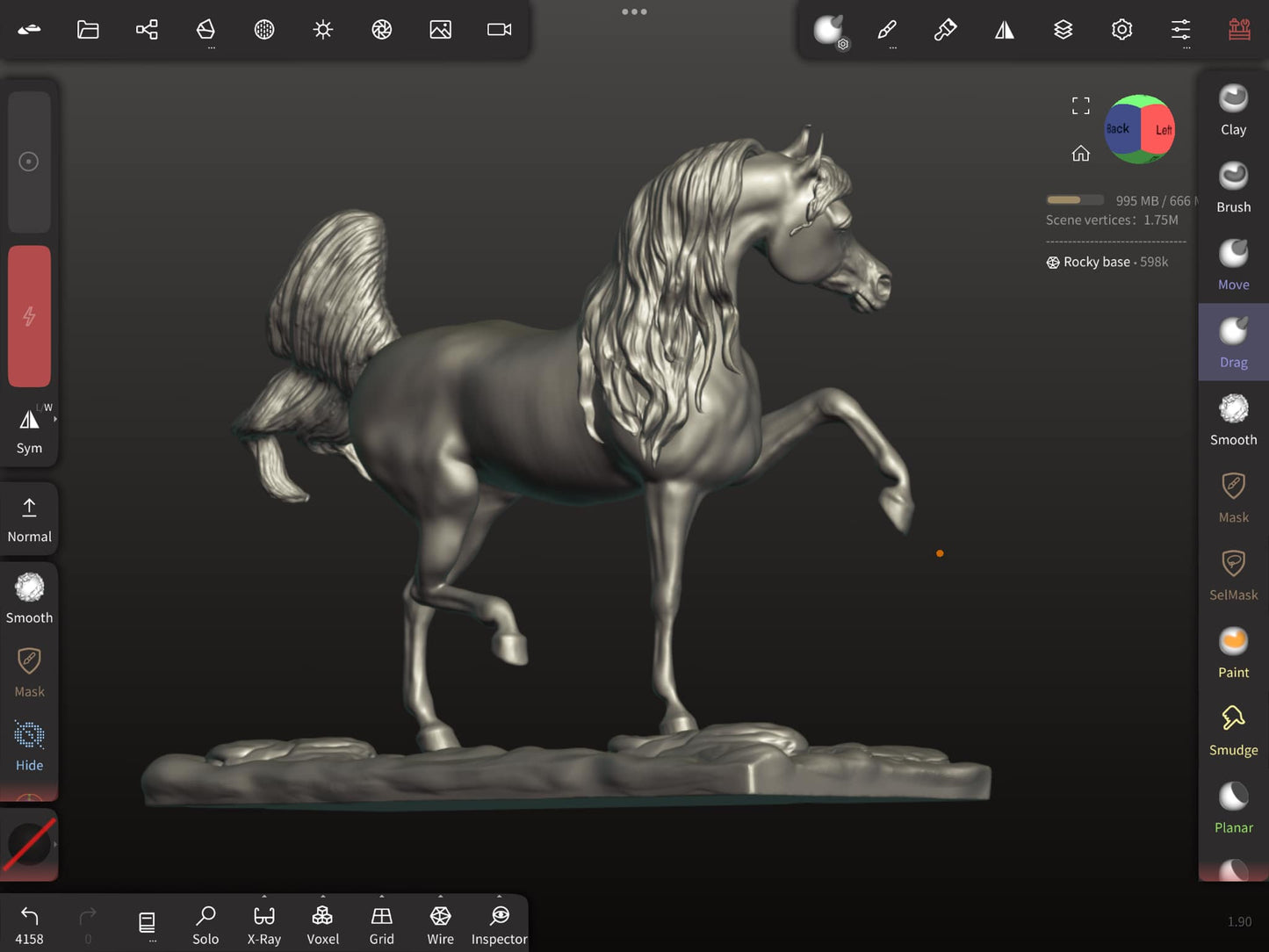1269x952 pixels.
Task: Click the Voxel remesh icon
Action: 322,925
